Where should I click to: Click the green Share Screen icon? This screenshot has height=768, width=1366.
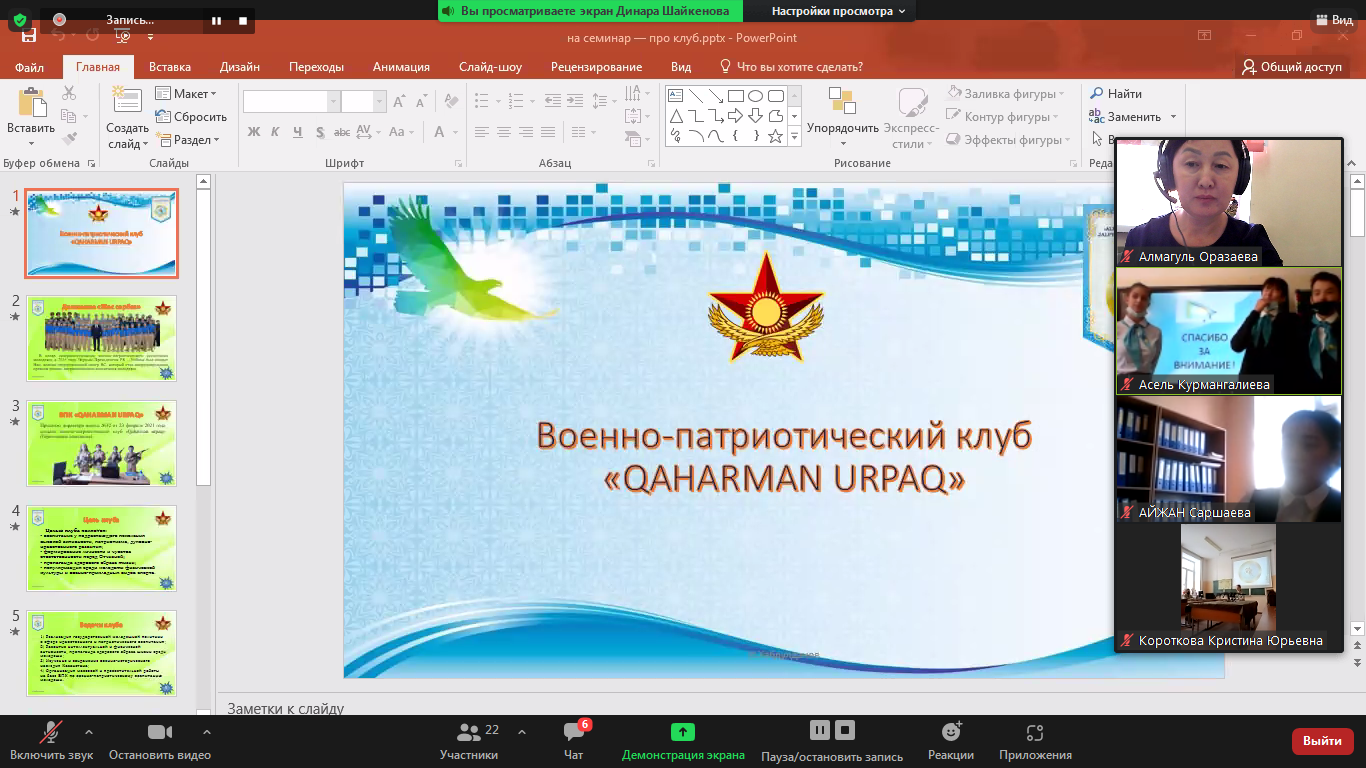point(683,733)
